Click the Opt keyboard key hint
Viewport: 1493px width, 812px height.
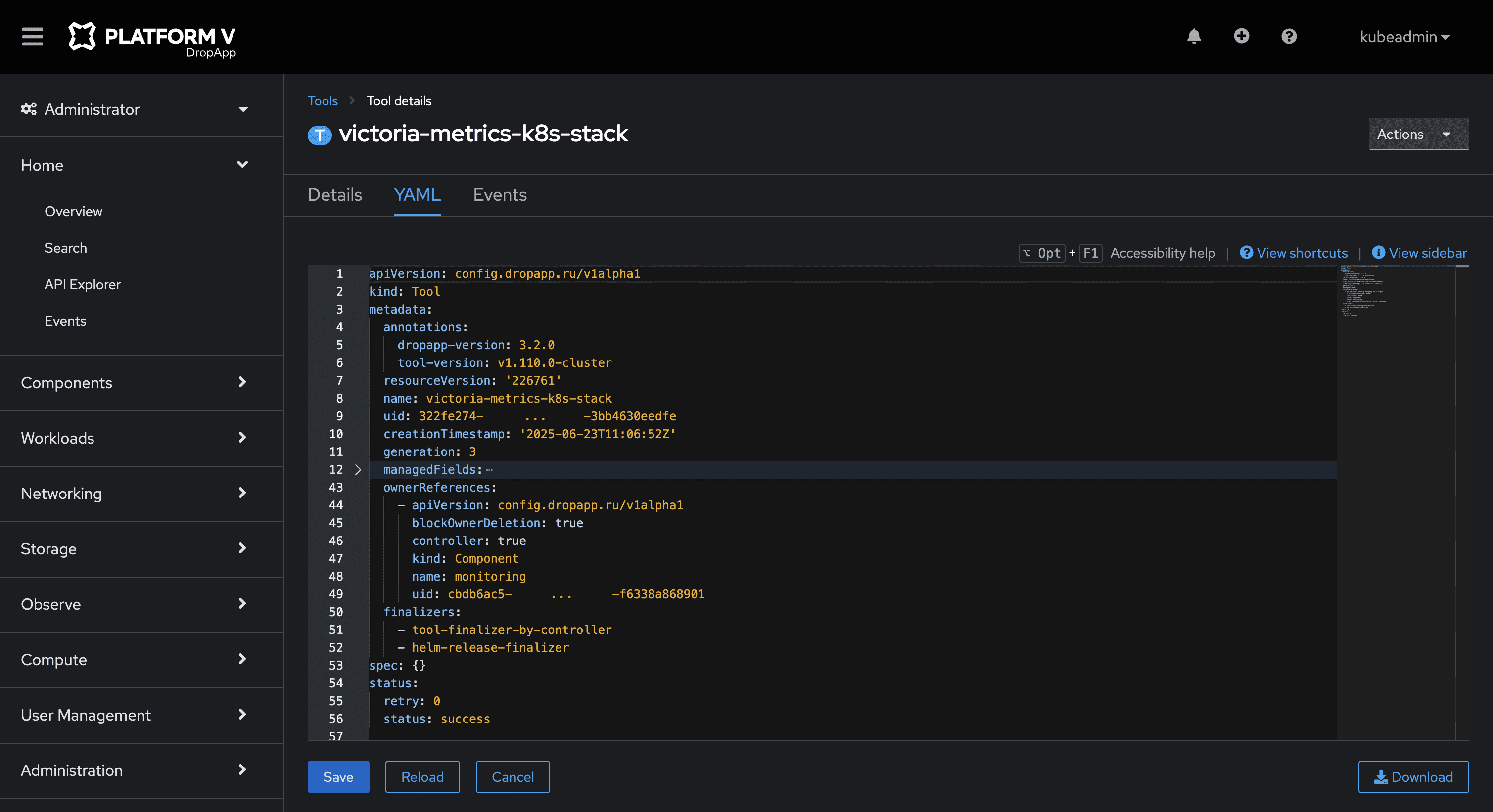pyautogui.click(x=1042, y=253)
